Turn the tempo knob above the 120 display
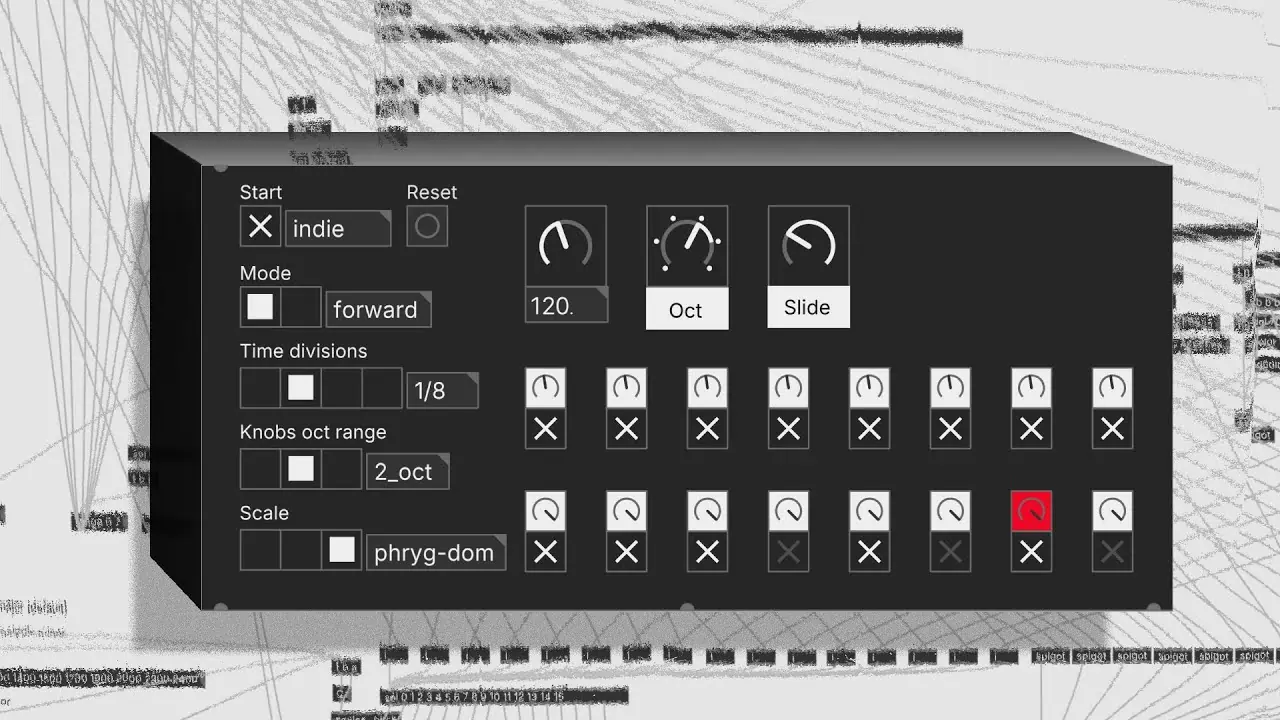 coord(565,243)
